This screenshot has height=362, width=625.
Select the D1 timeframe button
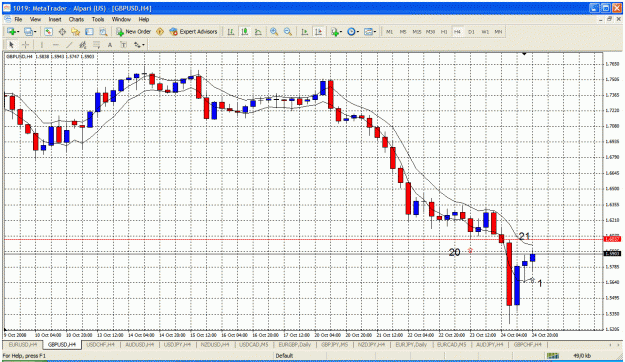pos(471,32)
